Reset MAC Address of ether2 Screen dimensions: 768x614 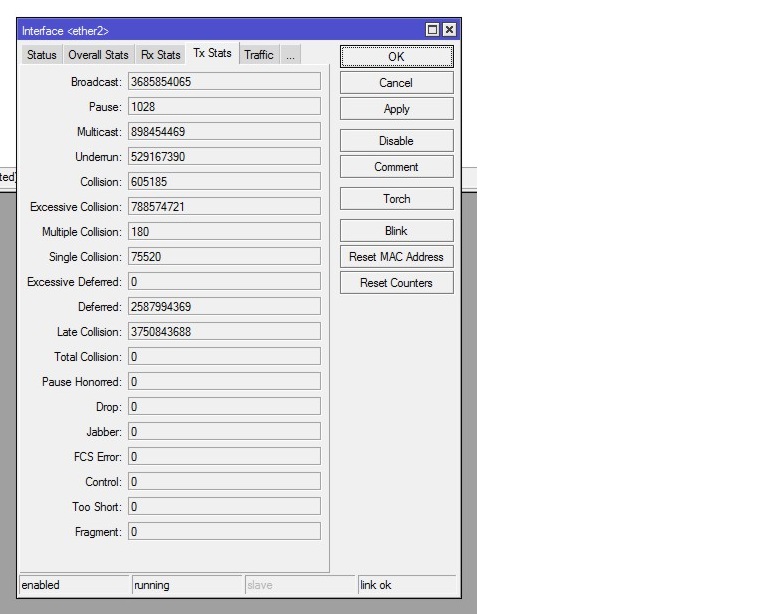tap(396, 257)
